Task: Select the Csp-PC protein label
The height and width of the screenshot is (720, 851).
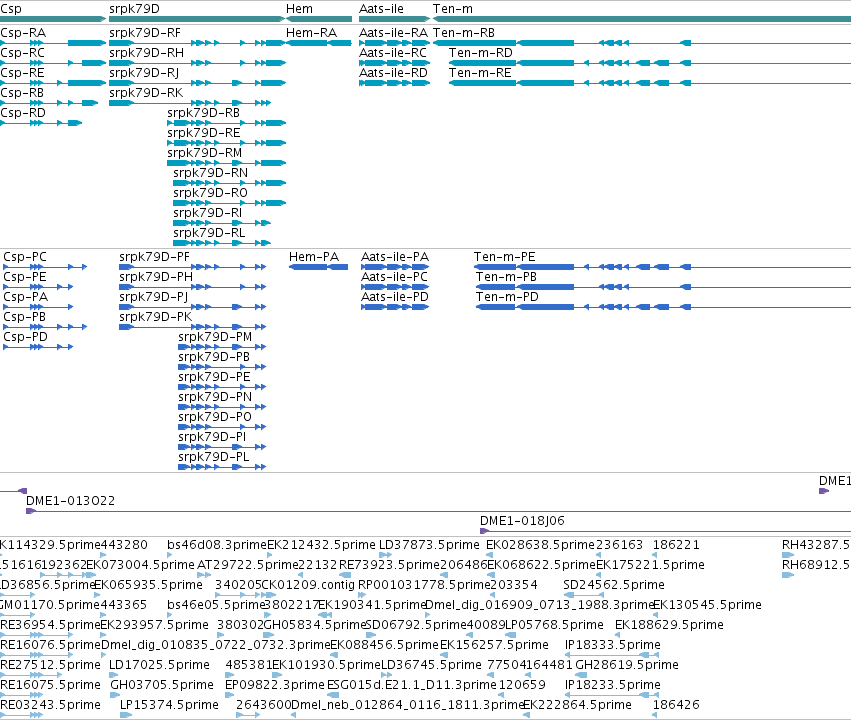Action: coord(25,257)
